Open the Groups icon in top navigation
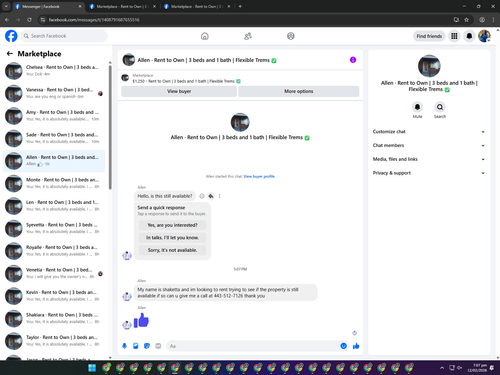The width and height of the screenshot is (500, 375). pos(291,36)
